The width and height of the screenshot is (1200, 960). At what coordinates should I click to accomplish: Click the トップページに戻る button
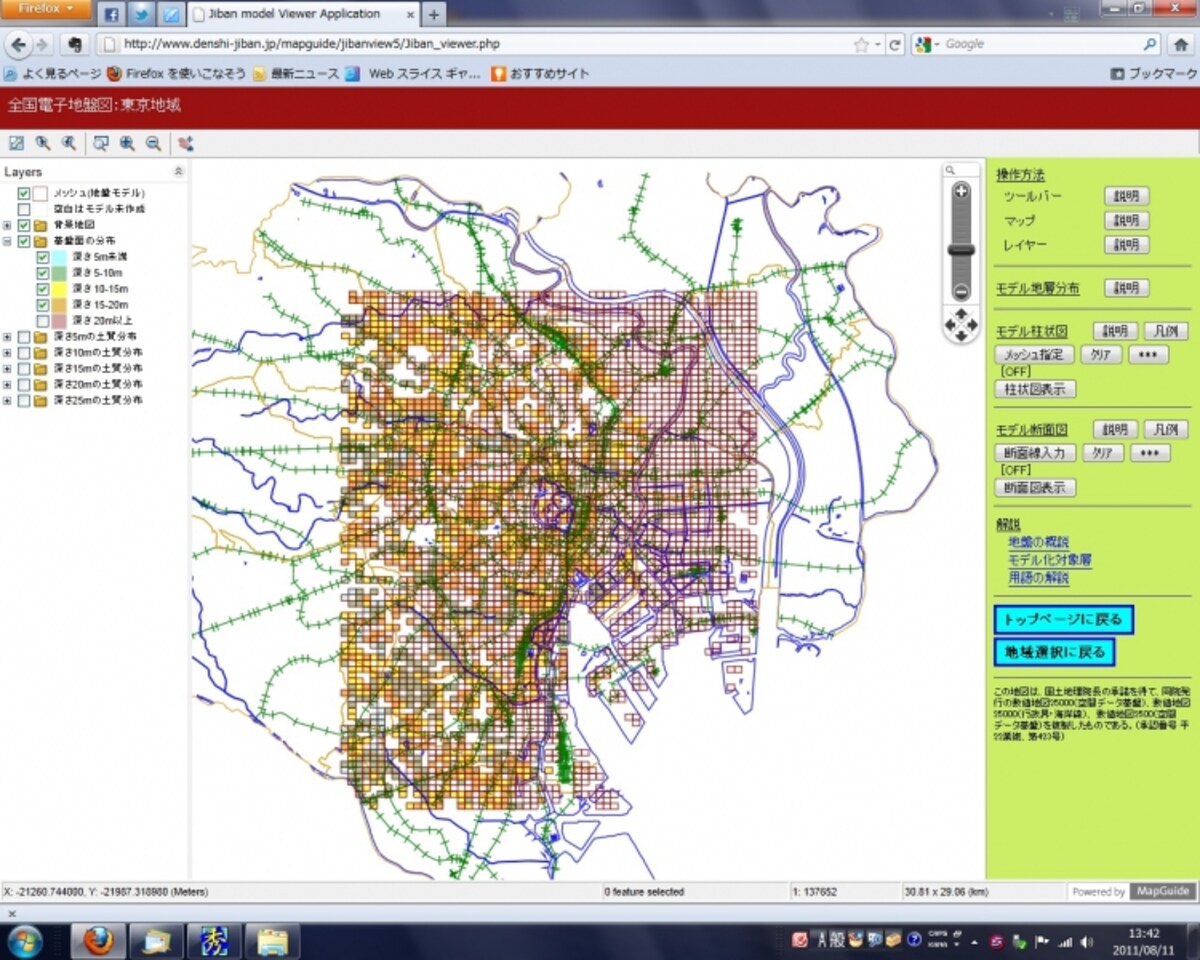tap(1064, 619)
